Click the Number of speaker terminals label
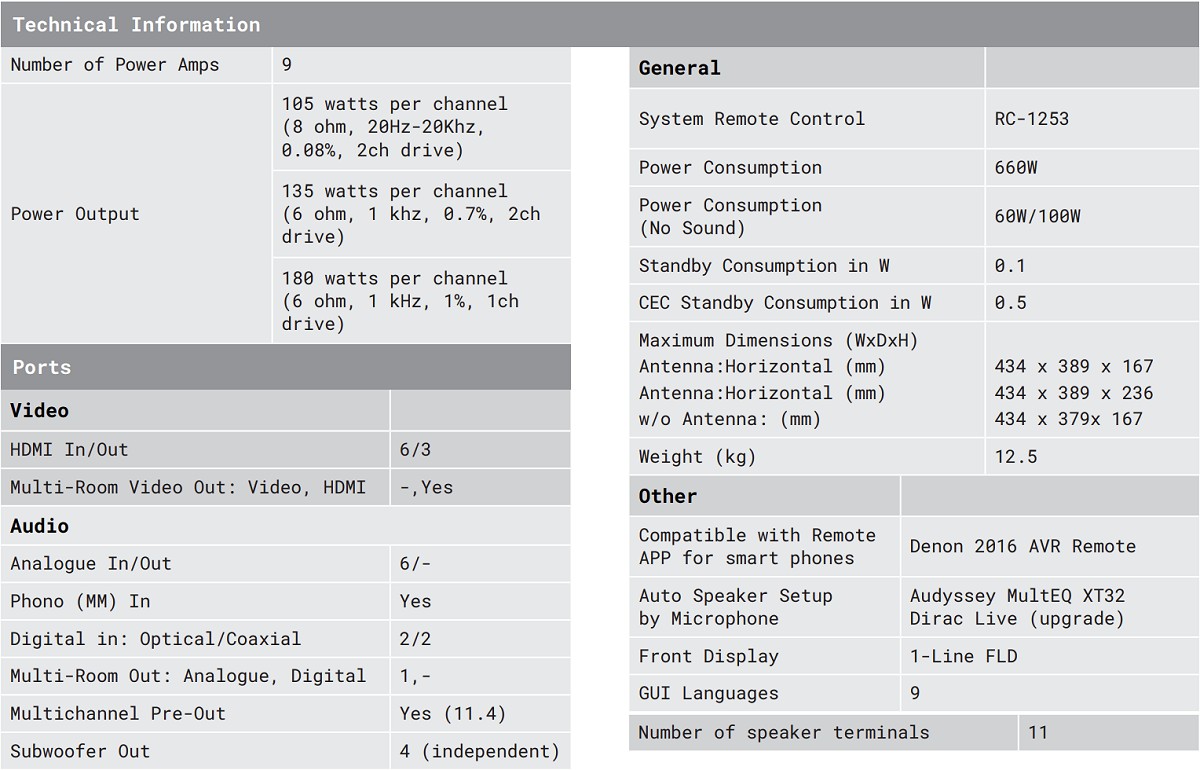This screenshot has width=1200, height=770. coord(784,733)
